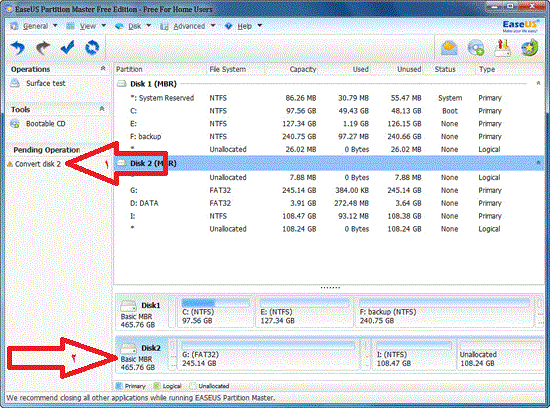
Task: Open the Help menu
Action: [244, 26]
